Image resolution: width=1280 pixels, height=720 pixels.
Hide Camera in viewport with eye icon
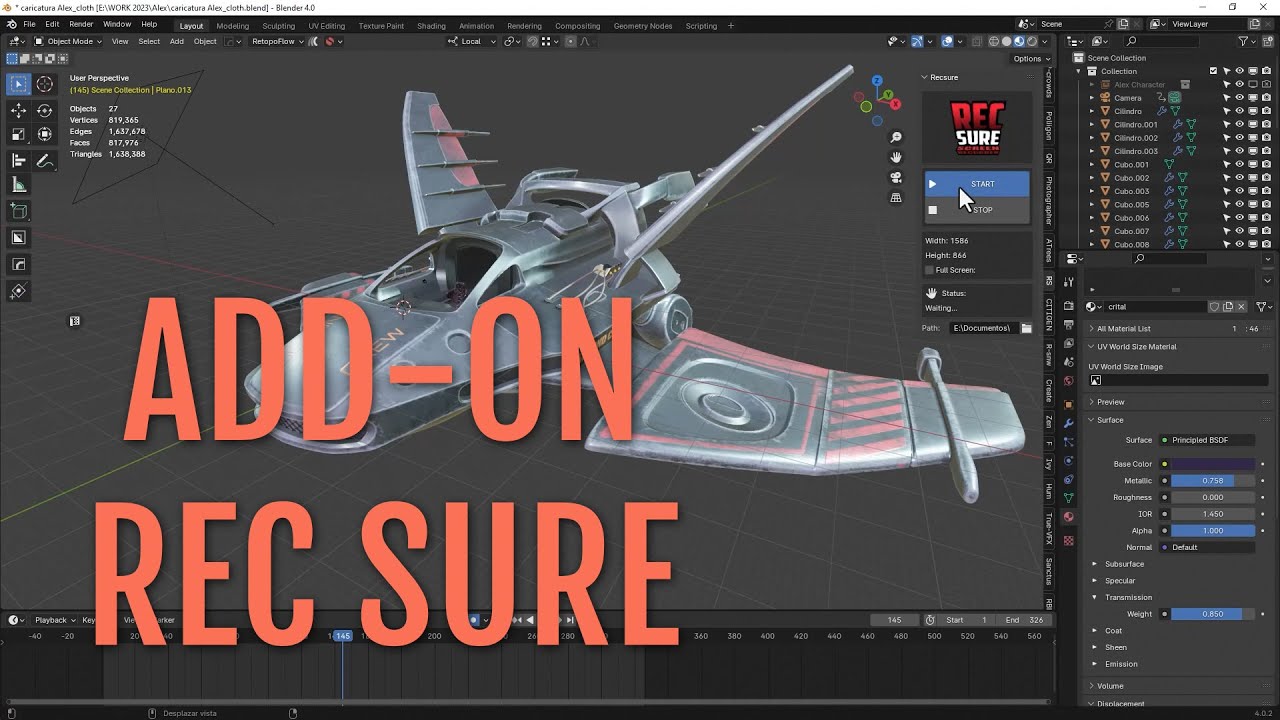[x=1239, y=98]
